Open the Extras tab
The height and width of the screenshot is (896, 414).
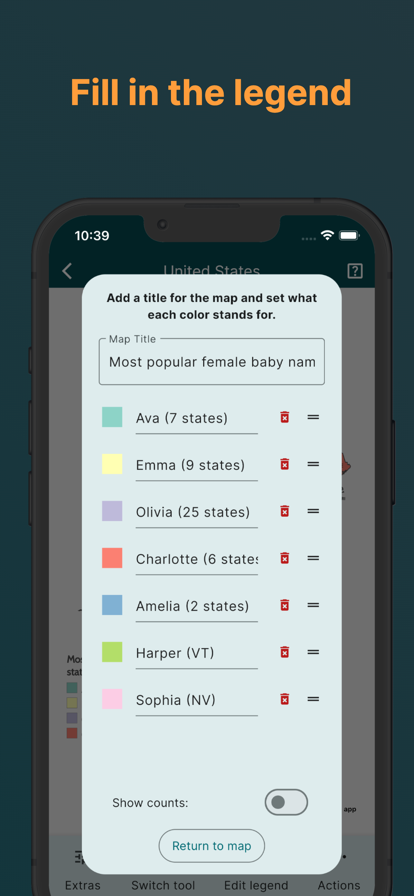pos(83,885)
